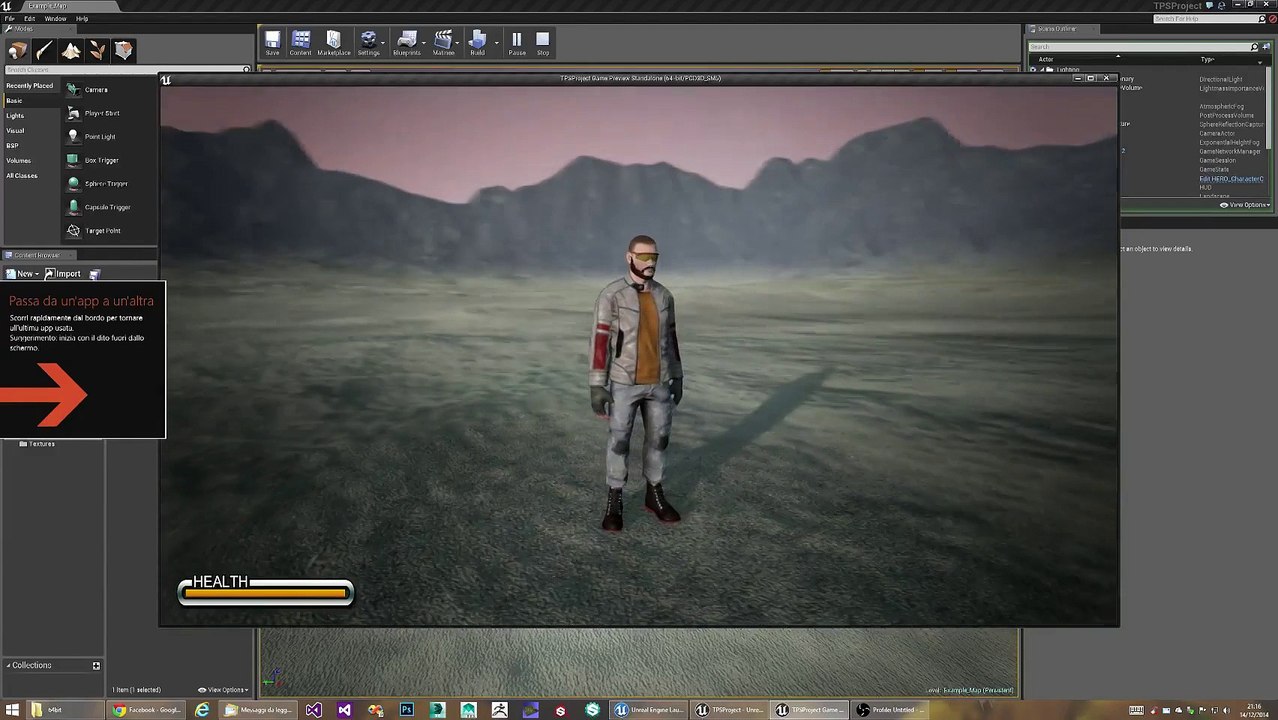Pick the Capsule Trigger actor
1278x720 pixels.
pos(107,207)
